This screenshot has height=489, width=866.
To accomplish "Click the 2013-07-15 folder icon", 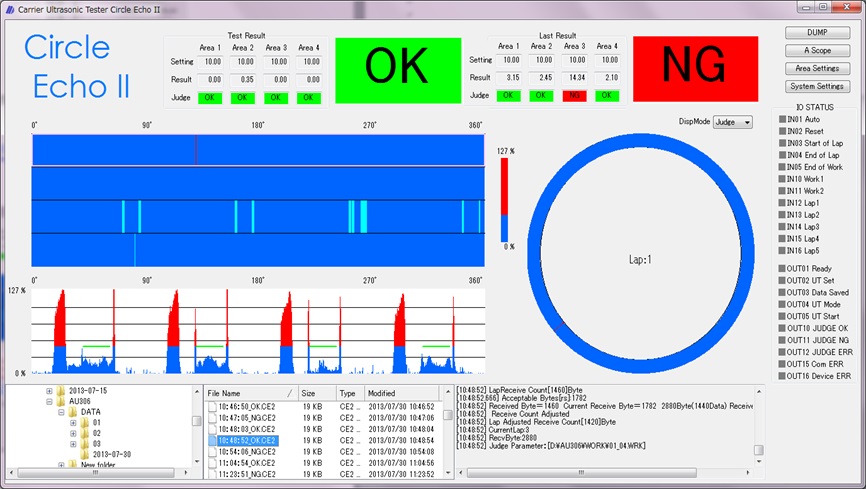I will (x=61, y=391).
